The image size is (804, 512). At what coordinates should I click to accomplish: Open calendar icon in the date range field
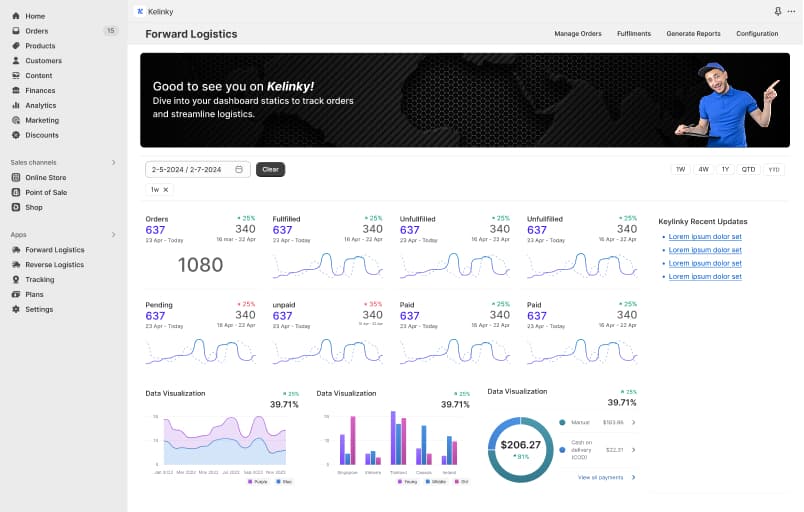239,170
